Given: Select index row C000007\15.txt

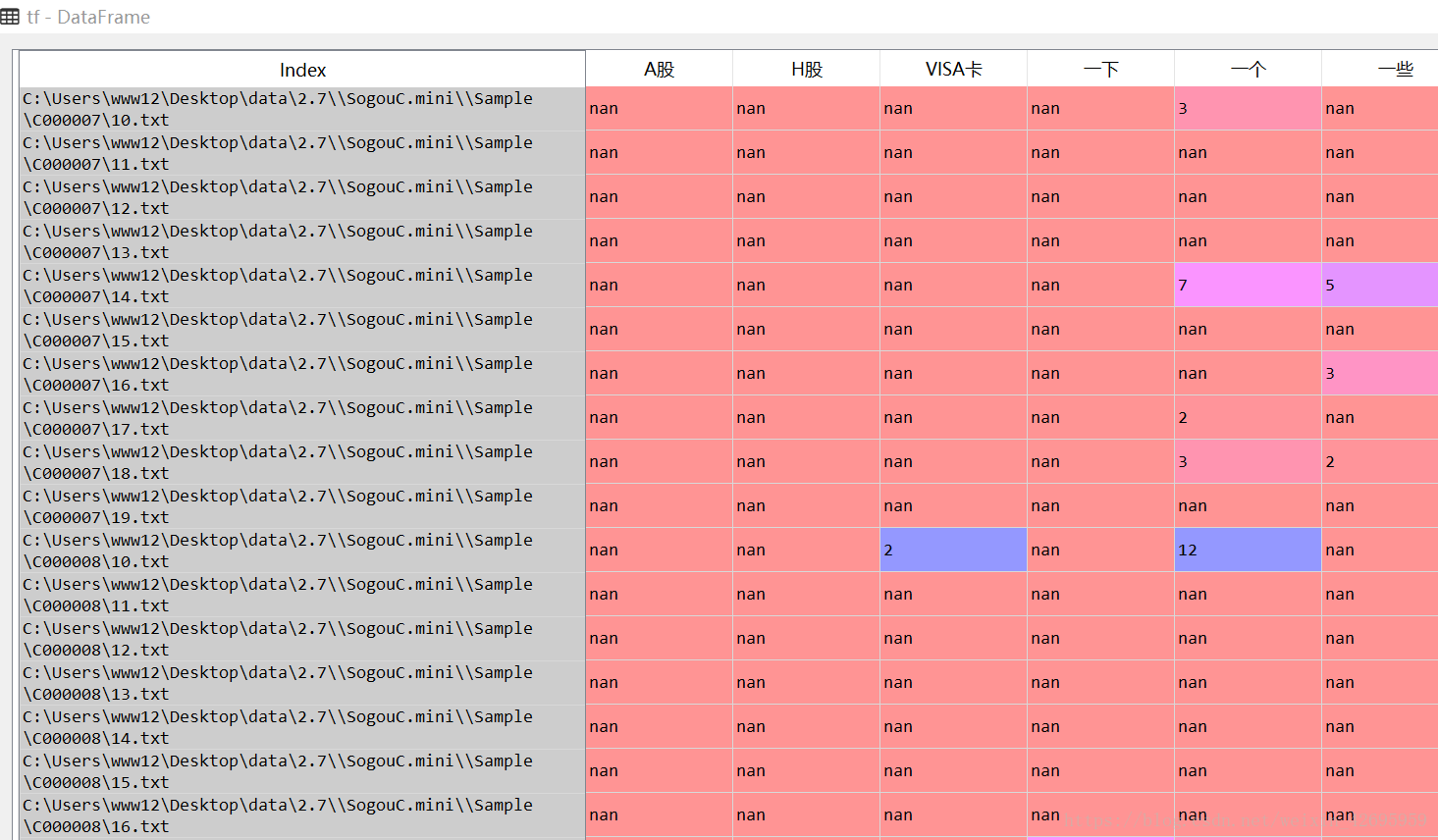Looking at the screenshot, I should click(302, 330).
